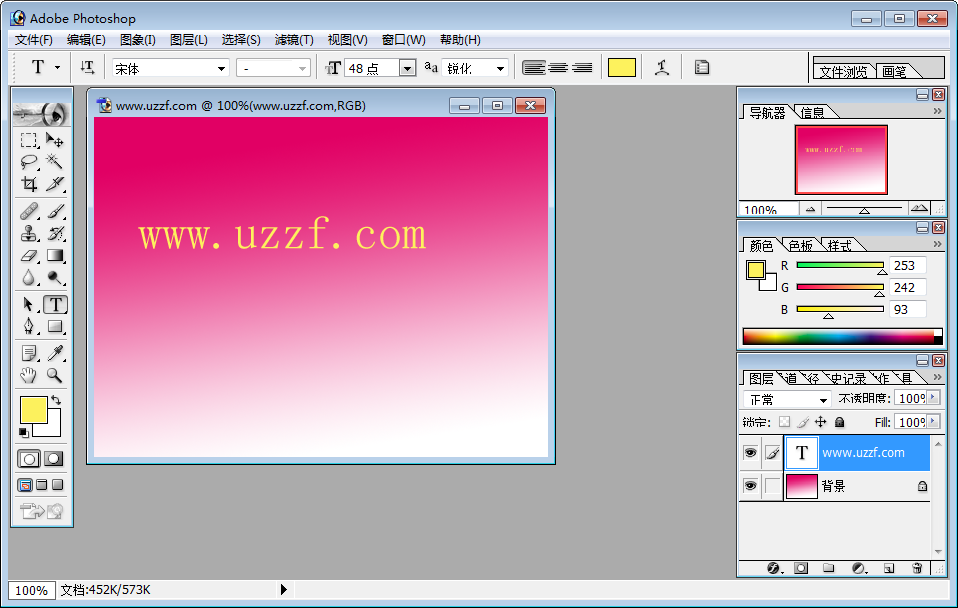
Task: Select the Eyedropper tool
Action: 55,353
